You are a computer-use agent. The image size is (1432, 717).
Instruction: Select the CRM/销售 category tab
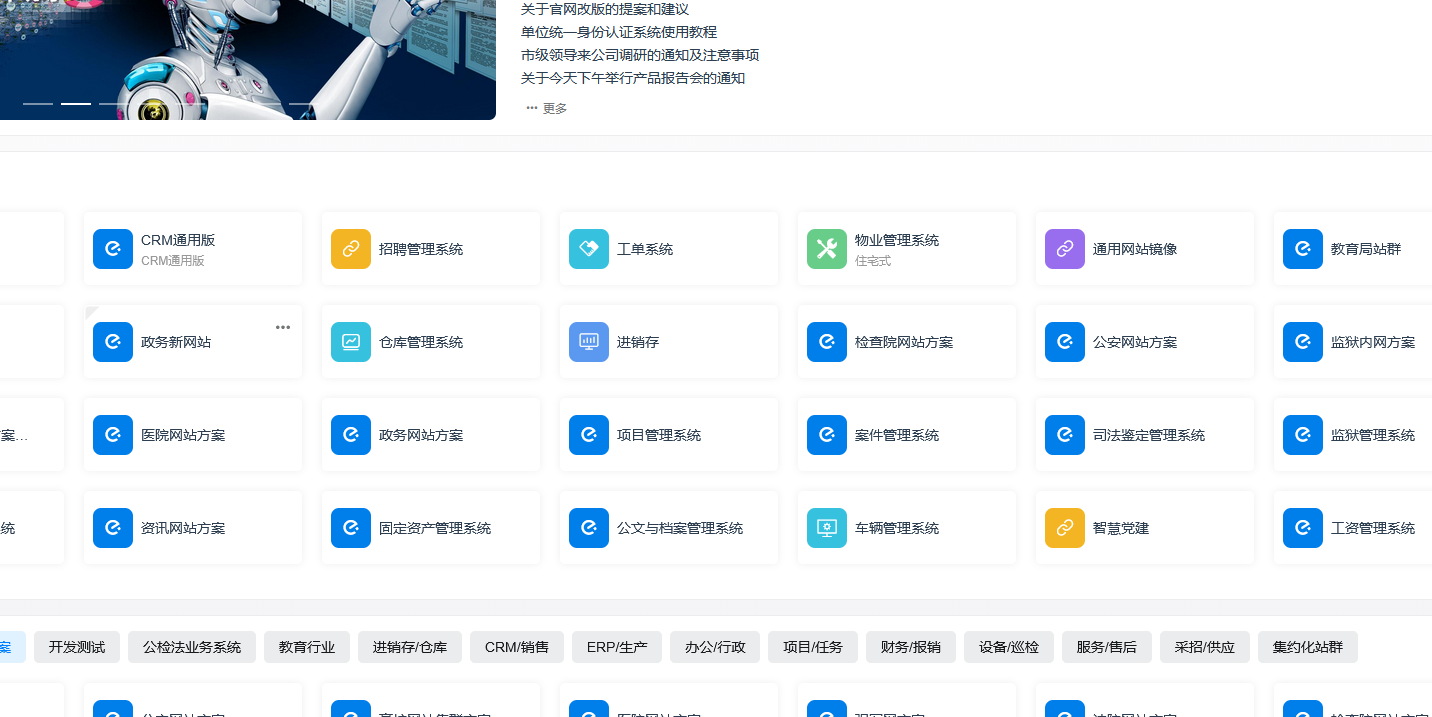(517, 647)
